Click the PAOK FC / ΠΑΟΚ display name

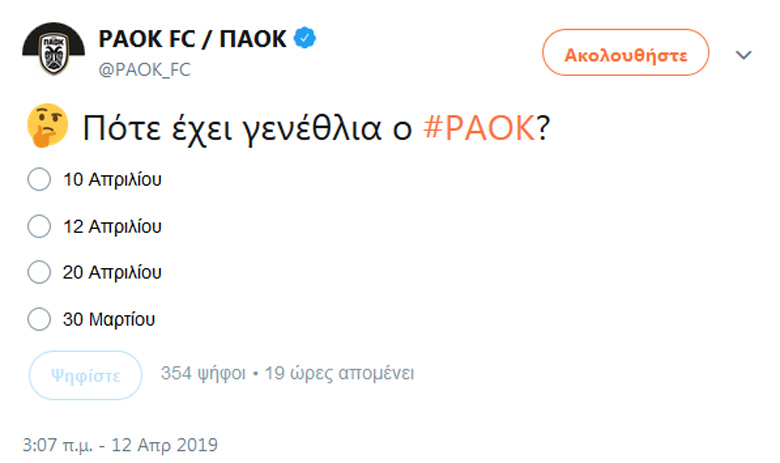[193, 39]
